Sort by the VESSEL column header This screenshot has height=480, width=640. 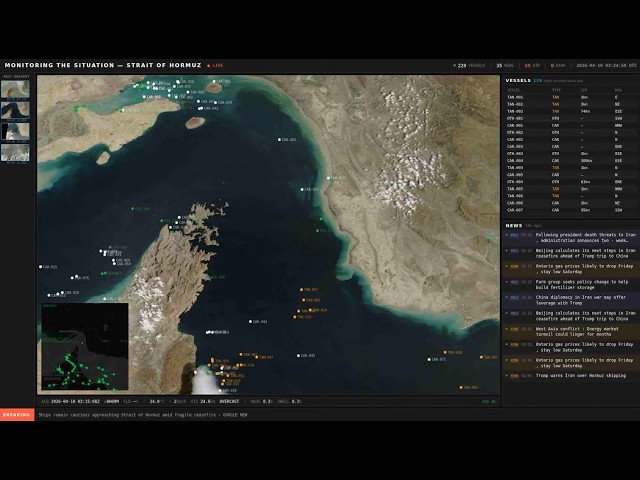(x=513, y=90)
